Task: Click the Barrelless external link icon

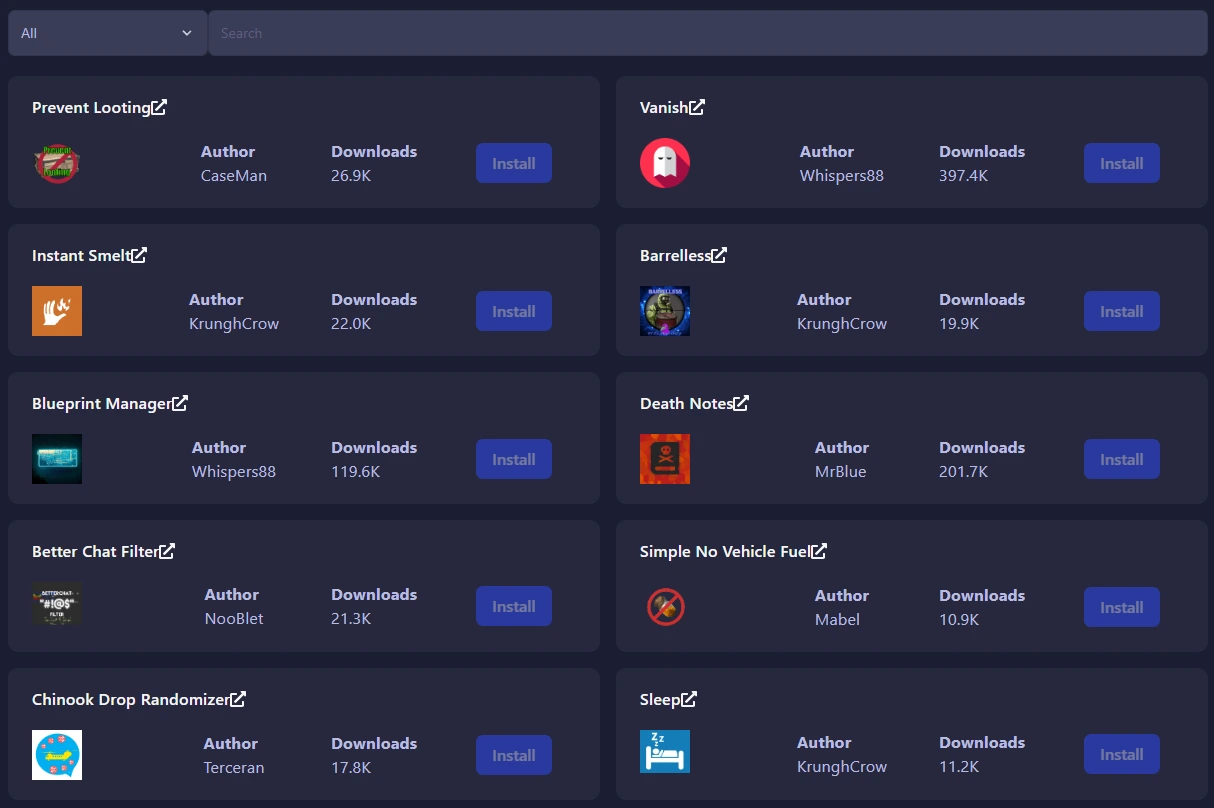Action: (719, 255)
